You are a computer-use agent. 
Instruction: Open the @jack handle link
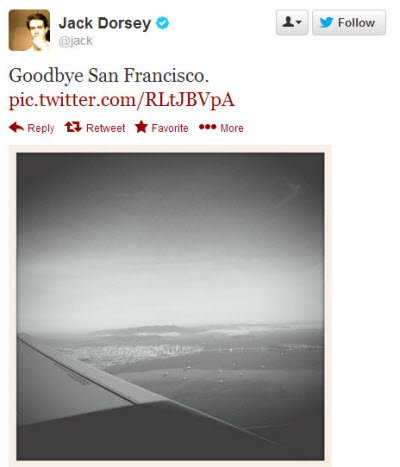coord(76,41)
